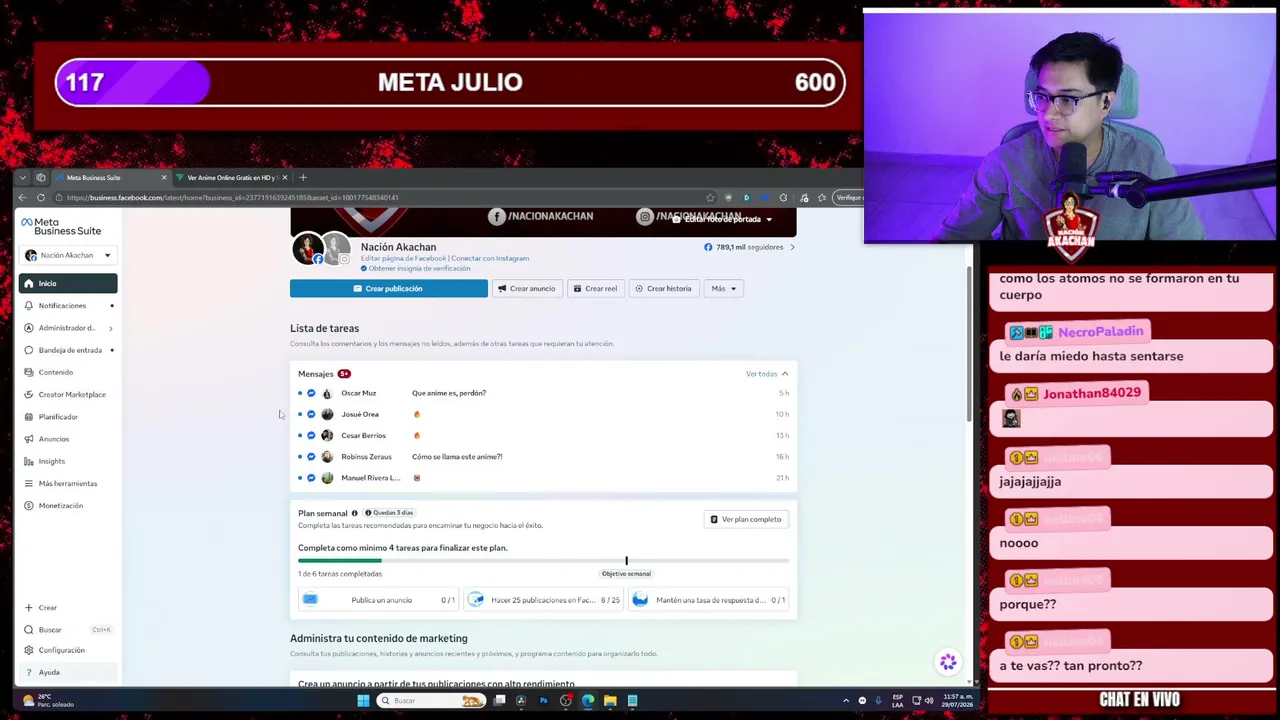Click the plus icon next to Crear

[29, 608]
